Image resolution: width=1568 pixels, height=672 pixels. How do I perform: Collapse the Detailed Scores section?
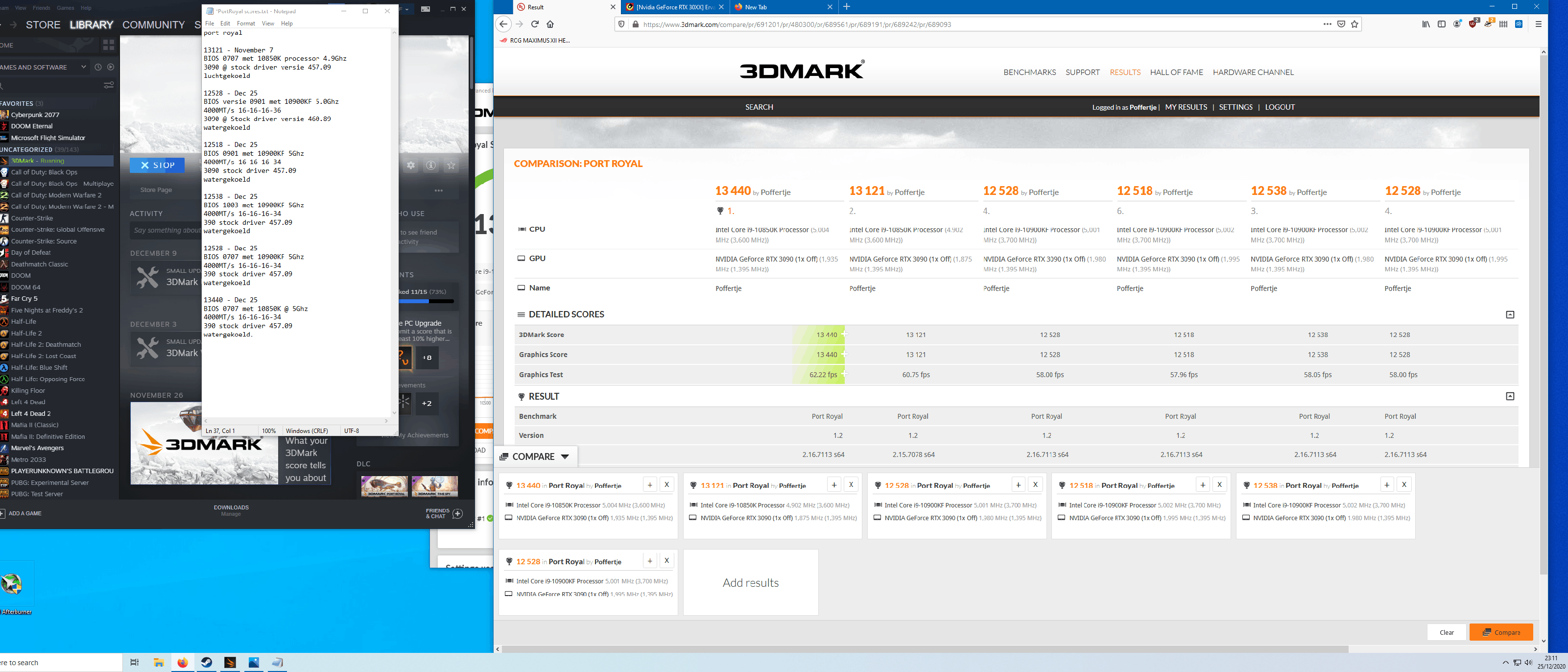click(x=1510, y=315)
